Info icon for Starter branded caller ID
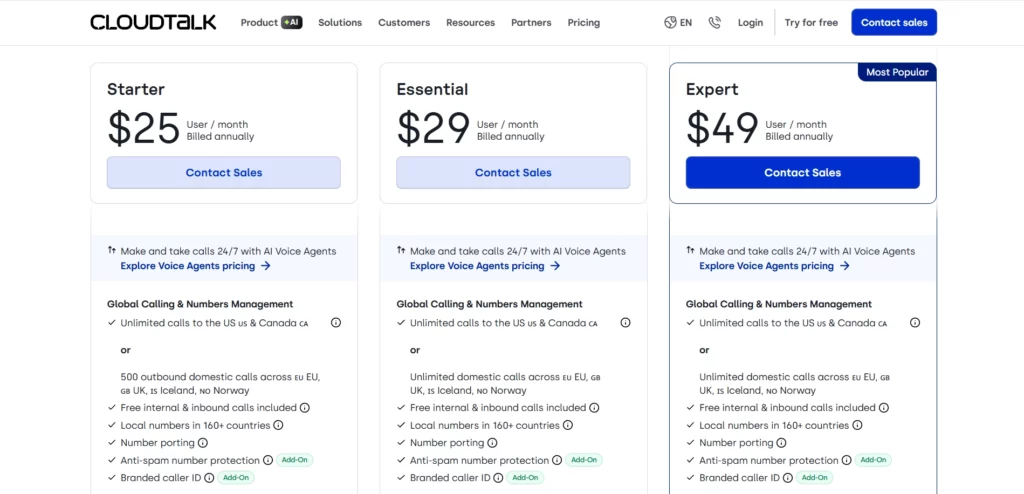 [209, 478]
